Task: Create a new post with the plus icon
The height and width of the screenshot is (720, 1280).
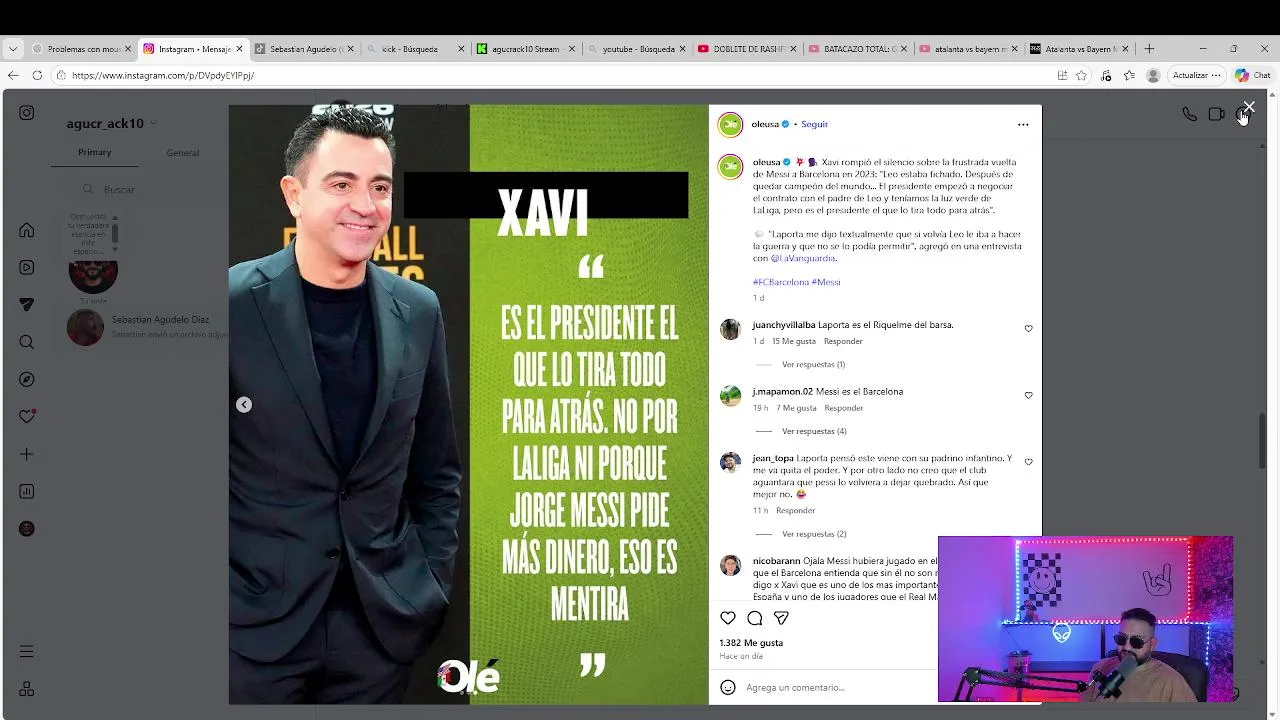Action: pos(27,454)
